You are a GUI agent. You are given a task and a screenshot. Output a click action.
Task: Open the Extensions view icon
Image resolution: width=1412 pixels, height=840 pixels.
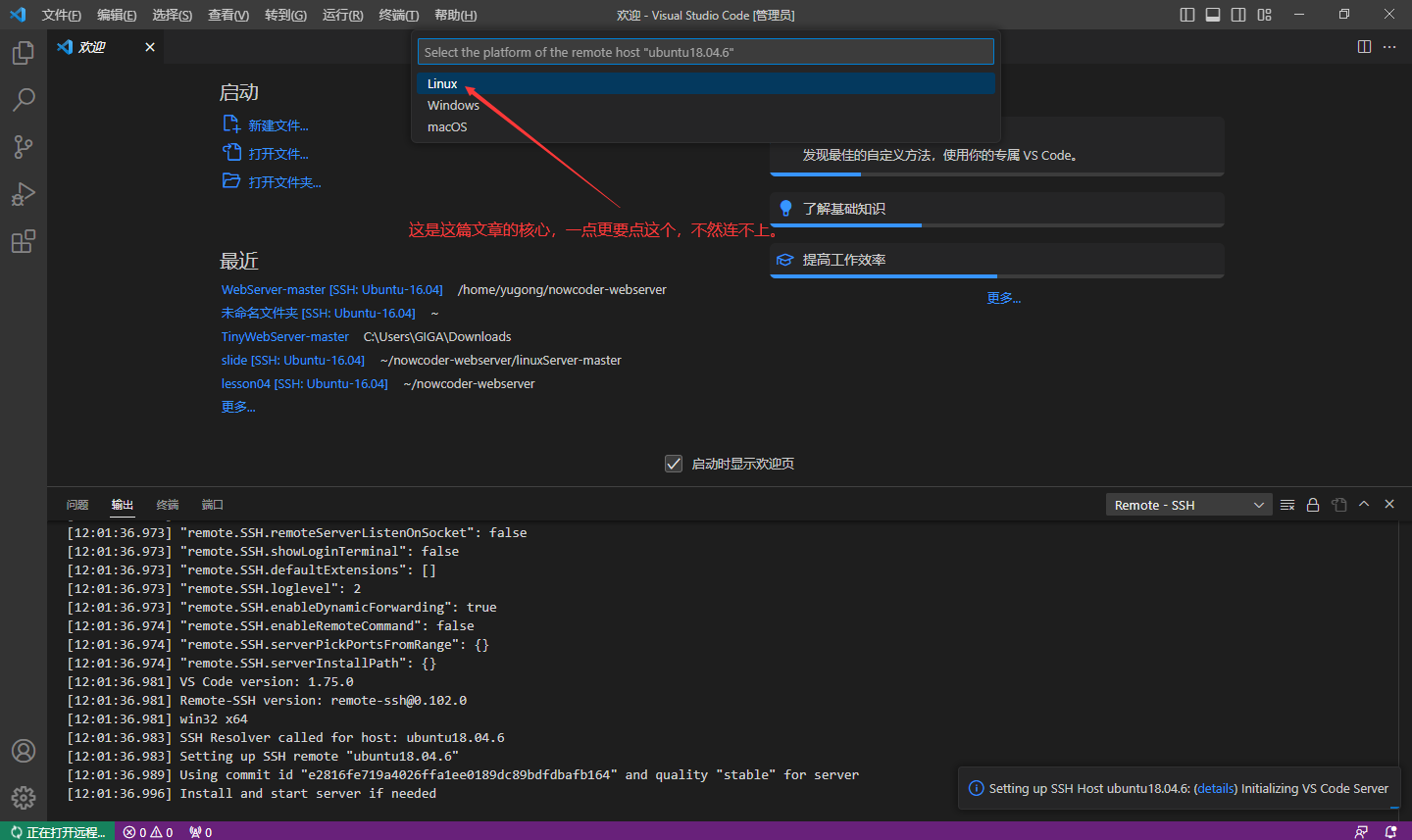point(24,241)
